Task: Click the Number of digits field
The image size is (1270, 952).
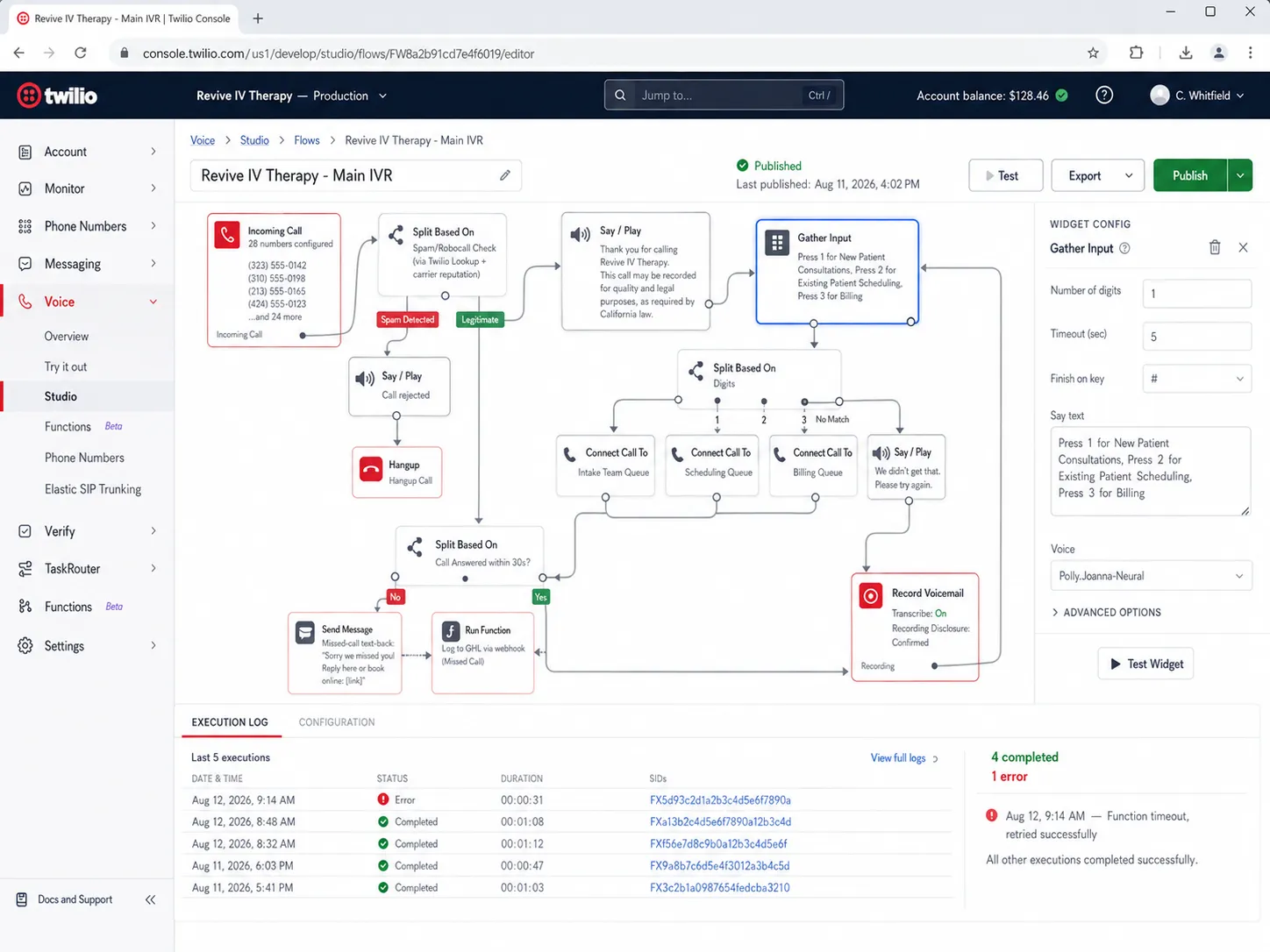Action: pos(1197,294)
